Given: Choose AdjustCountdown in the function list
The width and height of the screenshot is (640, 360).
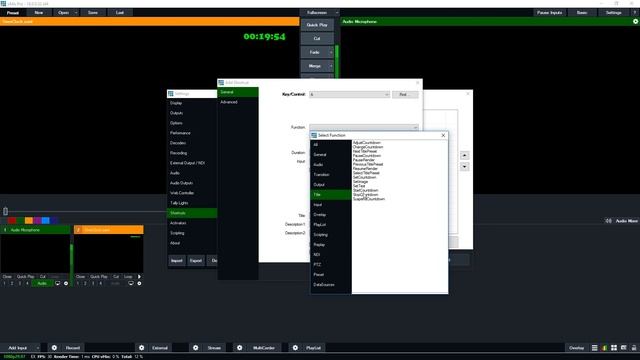Looking at the screenshot, I should point(367,142).
